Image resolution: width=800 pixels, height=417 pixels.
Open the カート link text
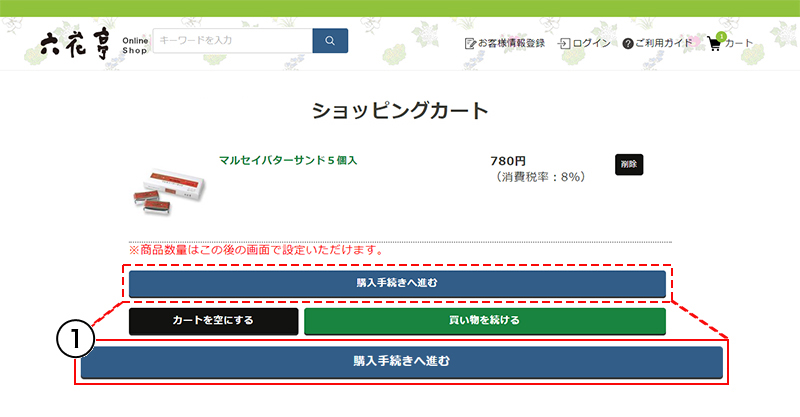point(739,43)
